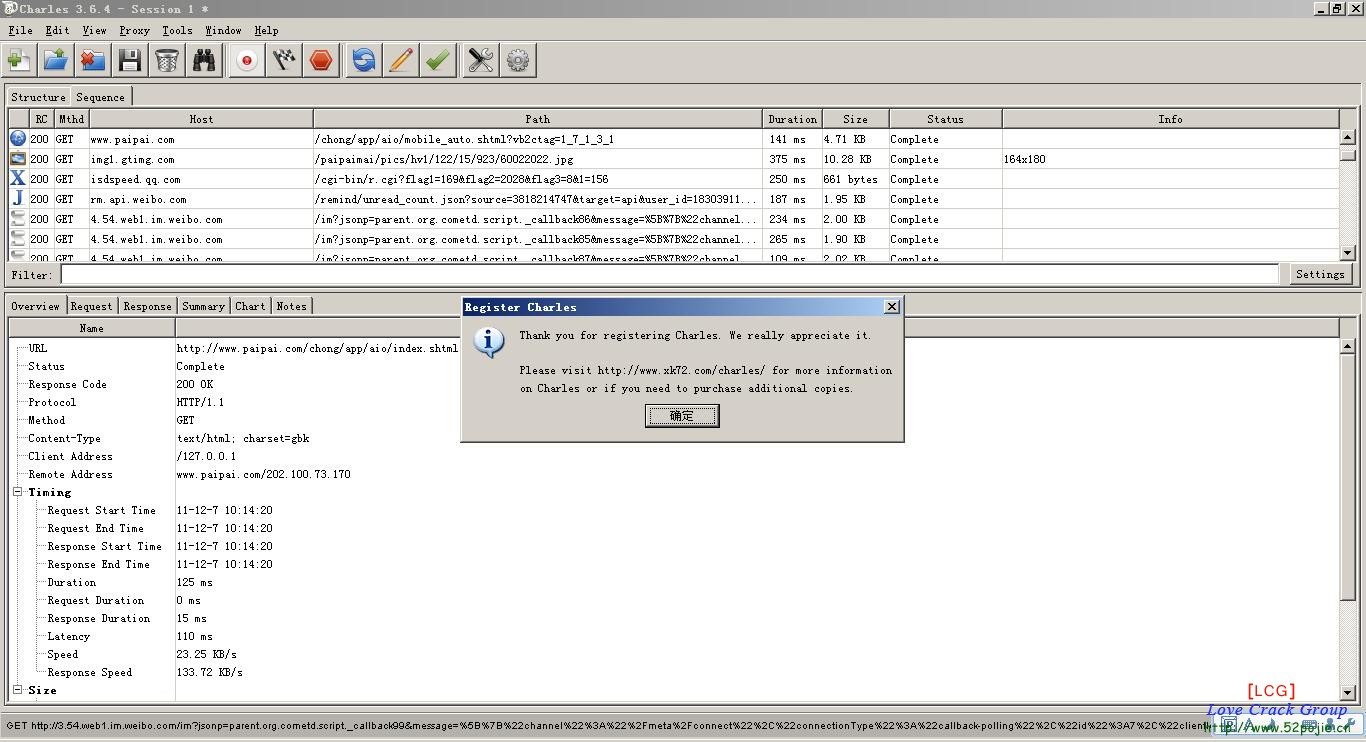The height and width of the screenshot is (742, 1366).
Task: Open the Window menu
Action: (224, 30)
